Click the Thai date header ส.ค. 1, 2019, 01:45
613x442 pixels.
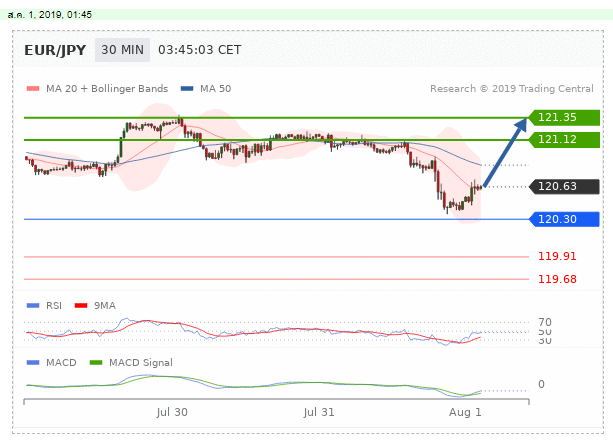point(50,15)
